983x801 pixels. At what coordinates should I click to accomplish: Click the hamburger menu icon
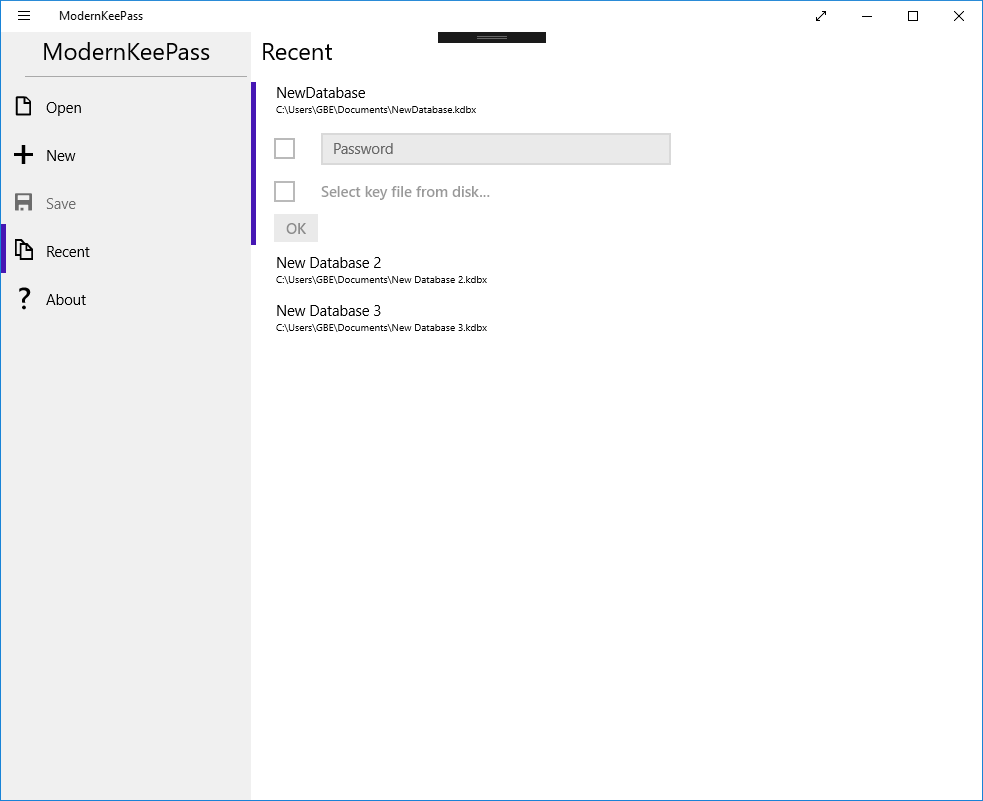coord(24,16)
